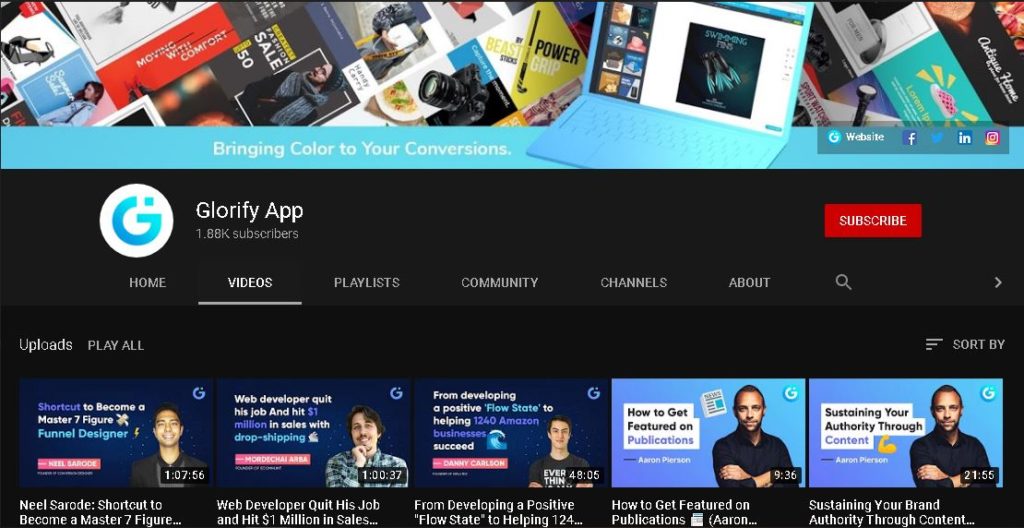
Task: Open the Twitter icon in the banner
Action: click(x=938, y=138)
